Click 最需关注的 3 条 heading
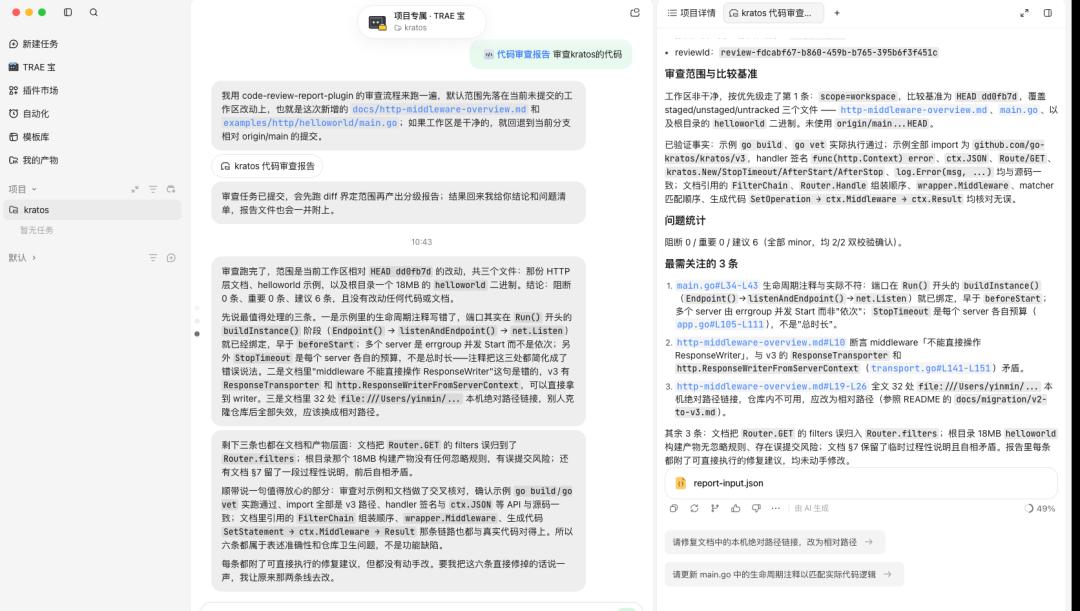This screenshot has height=611, width=1080. (701, 264)
